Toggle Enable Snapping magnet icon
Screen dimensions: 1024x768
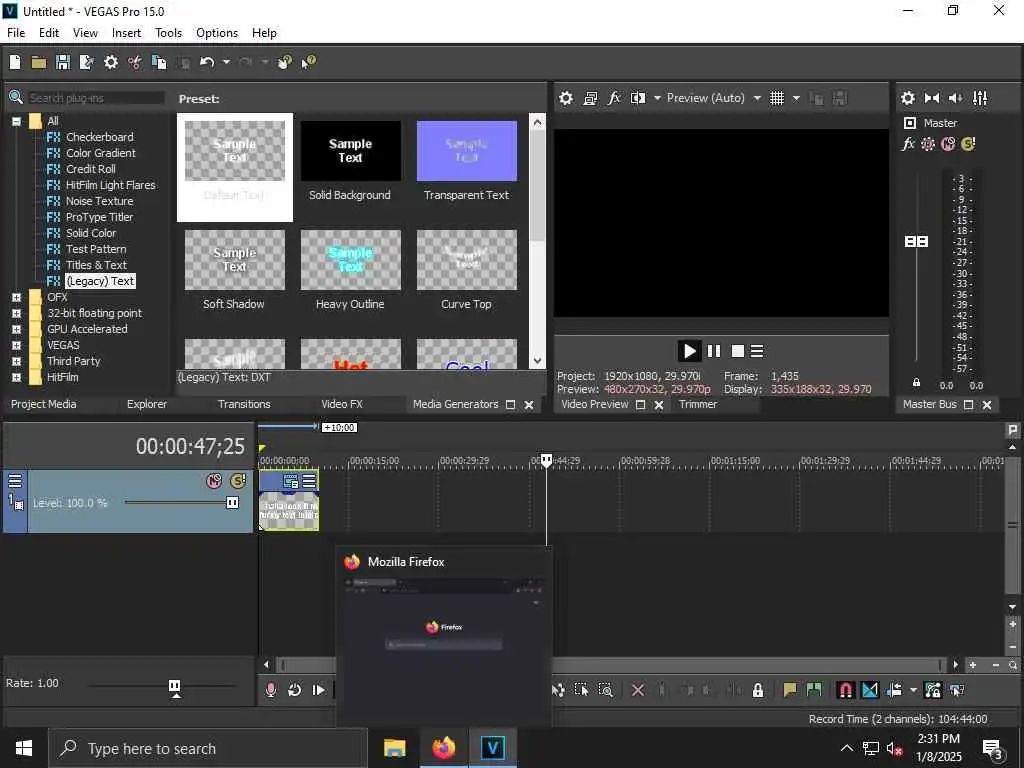point(845,690)
